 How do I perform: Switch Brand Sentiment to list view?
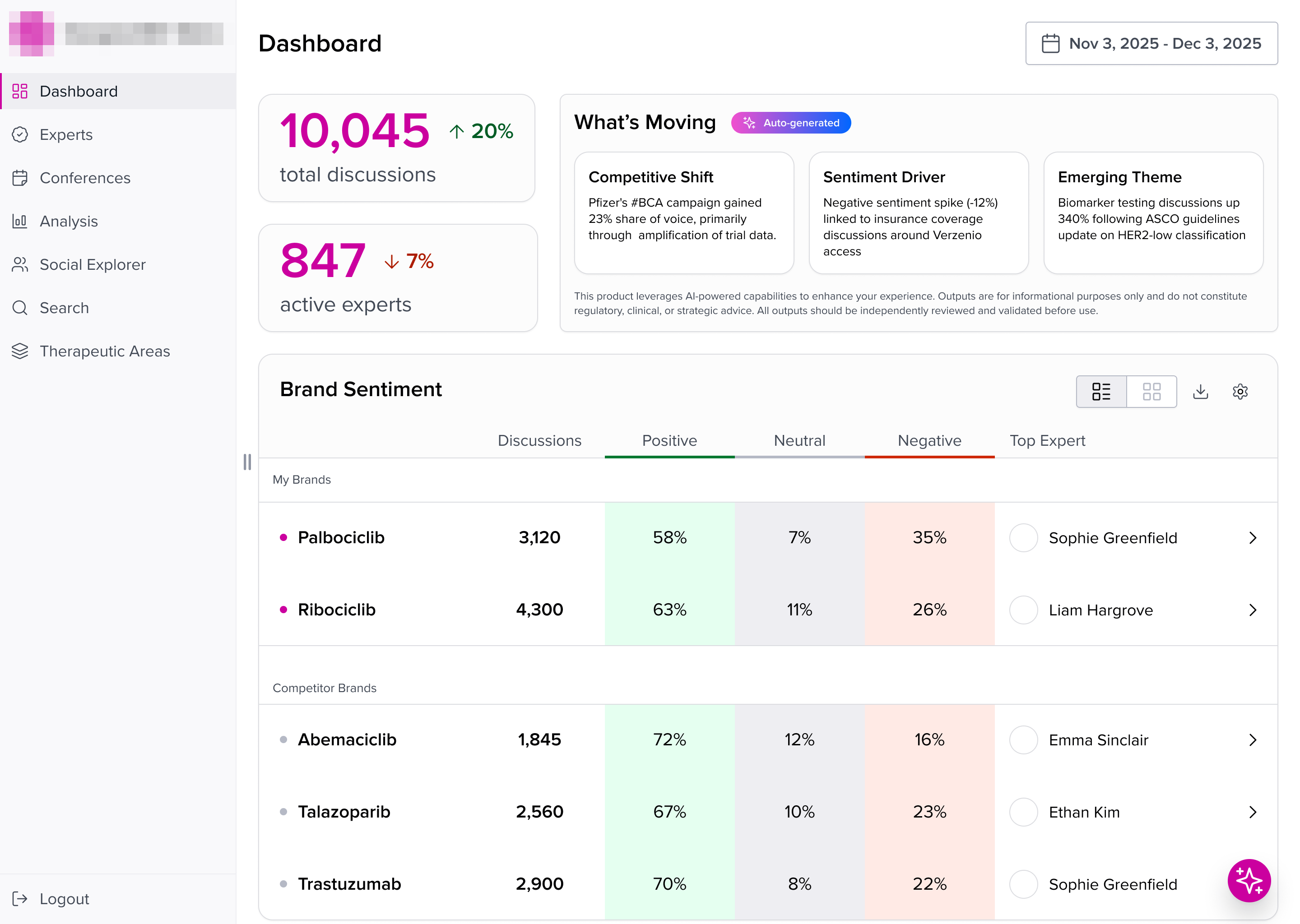point(1101,392)
